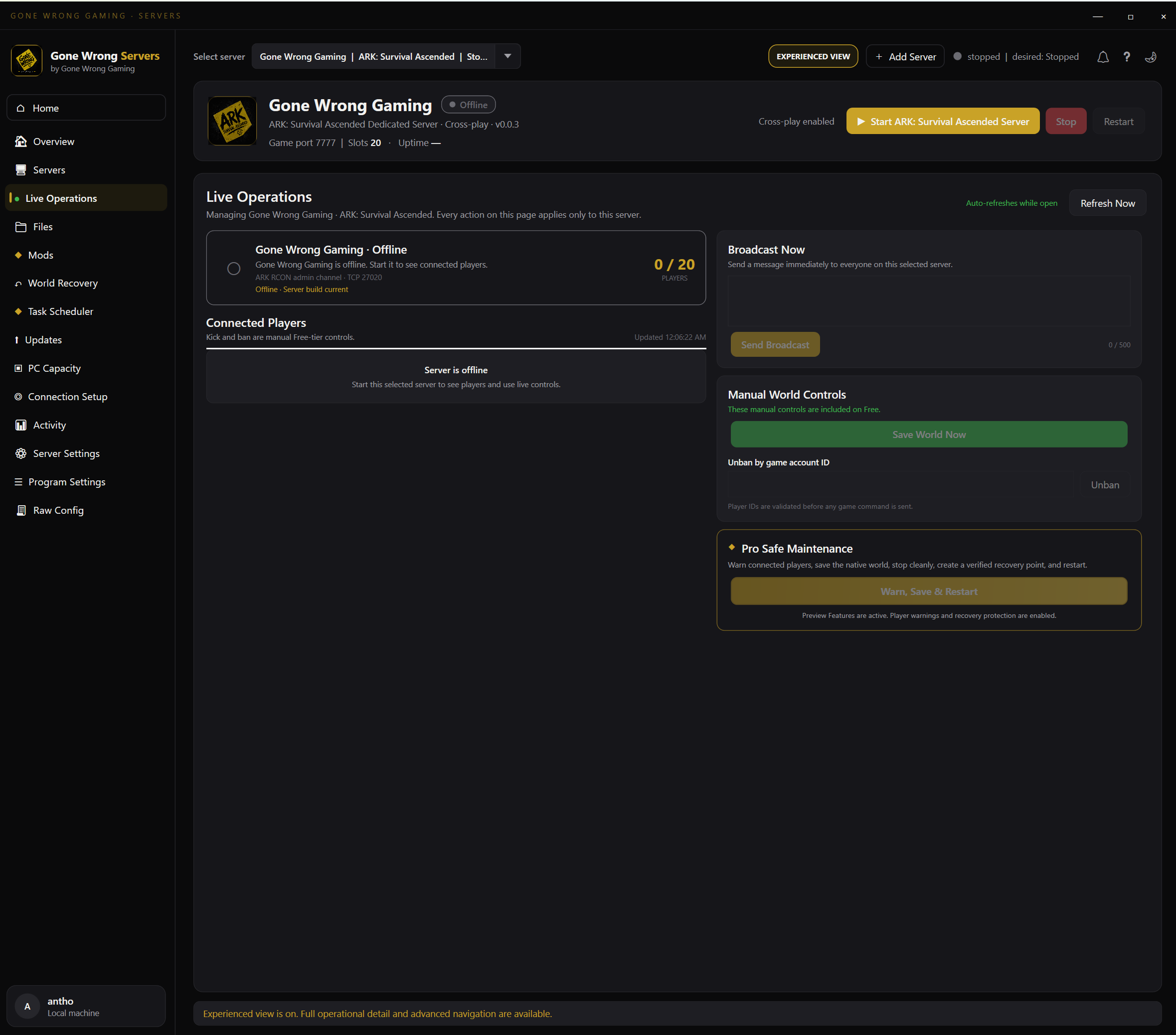Go to the Files page
Viewport: 1176px width, 1035px height.
point(86,227)
